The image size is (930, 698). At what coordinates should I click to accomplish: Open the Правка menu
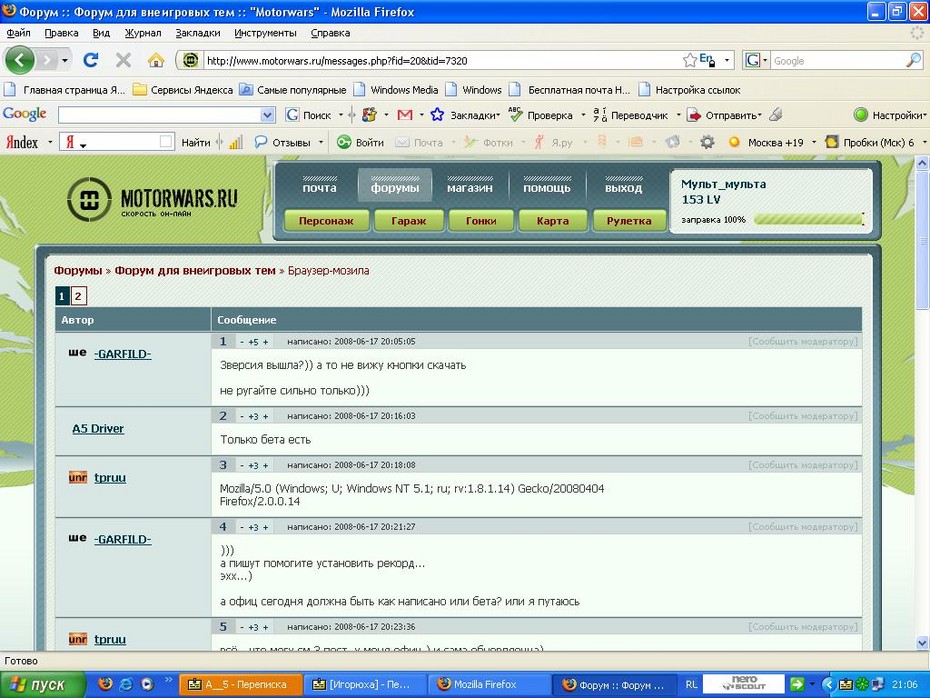point(61,33)
